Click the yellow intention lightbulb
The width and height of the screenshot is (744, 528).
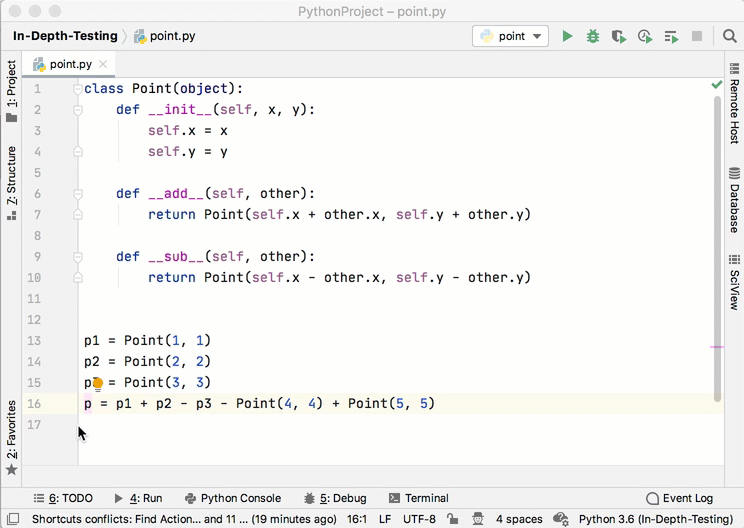tap(98, 384)
